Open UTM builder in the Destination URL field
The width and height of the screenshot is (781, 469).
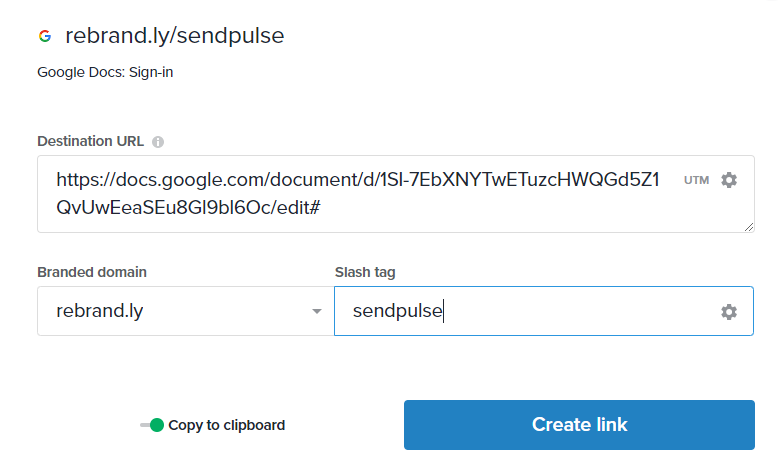pyautogui.click(x=696, y=180)
